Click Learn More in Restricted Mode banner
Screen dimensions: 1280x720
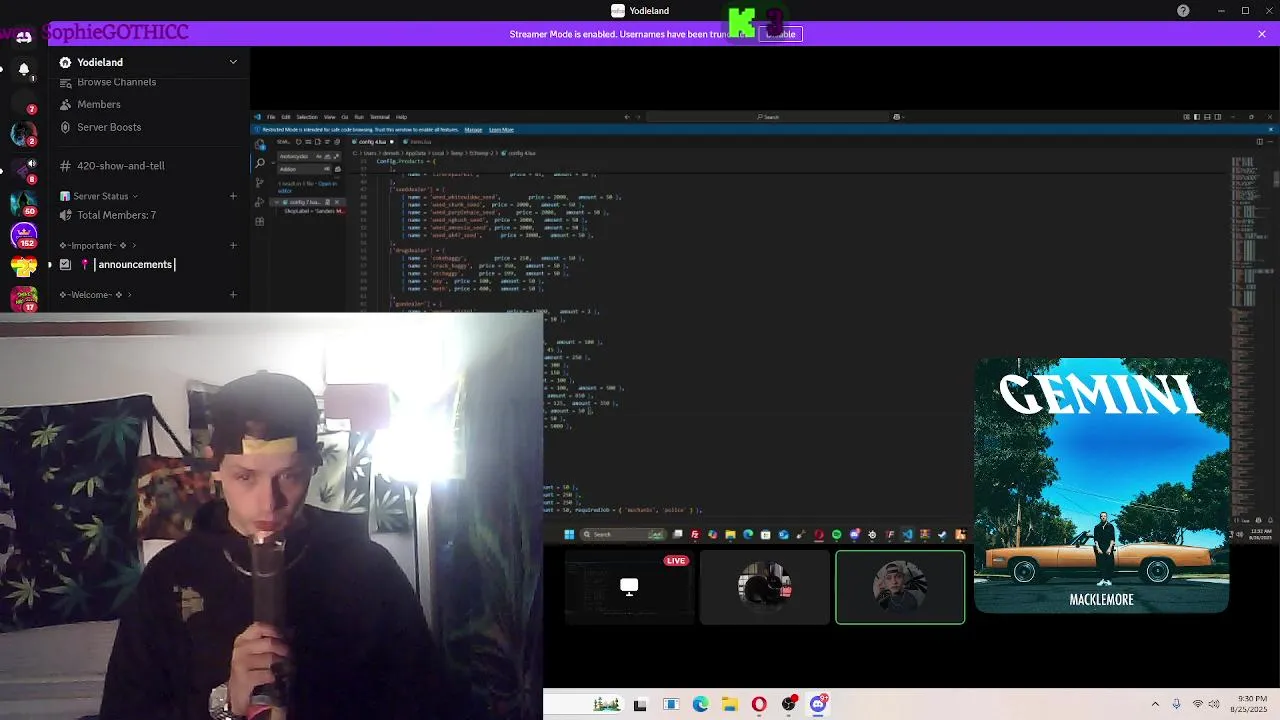501,129
